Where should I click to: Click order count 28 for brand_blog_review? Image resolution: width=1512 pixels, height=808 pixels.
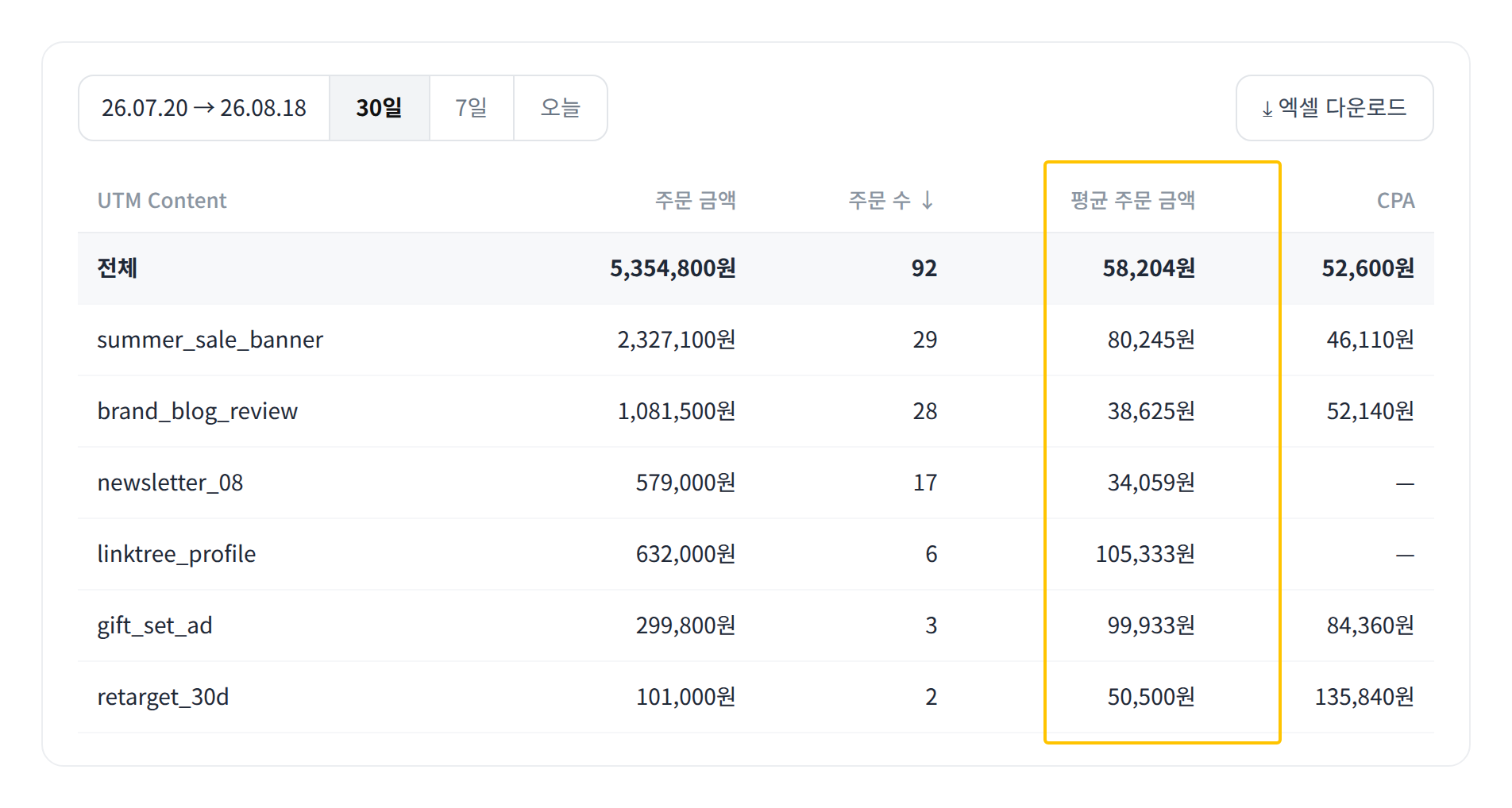pyautogui.click(x=925, y=411)
